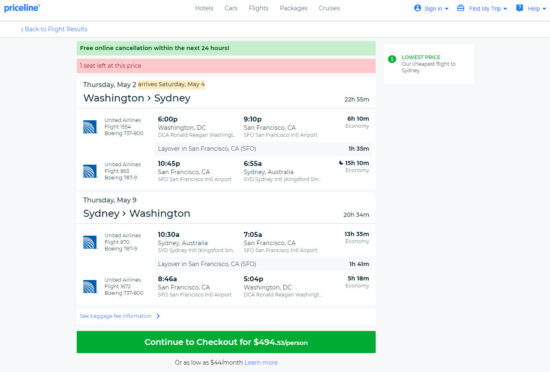Go Back to Flight Results
Screen dimensions: 550x372
pyautogui.click(x=54, y=29)
